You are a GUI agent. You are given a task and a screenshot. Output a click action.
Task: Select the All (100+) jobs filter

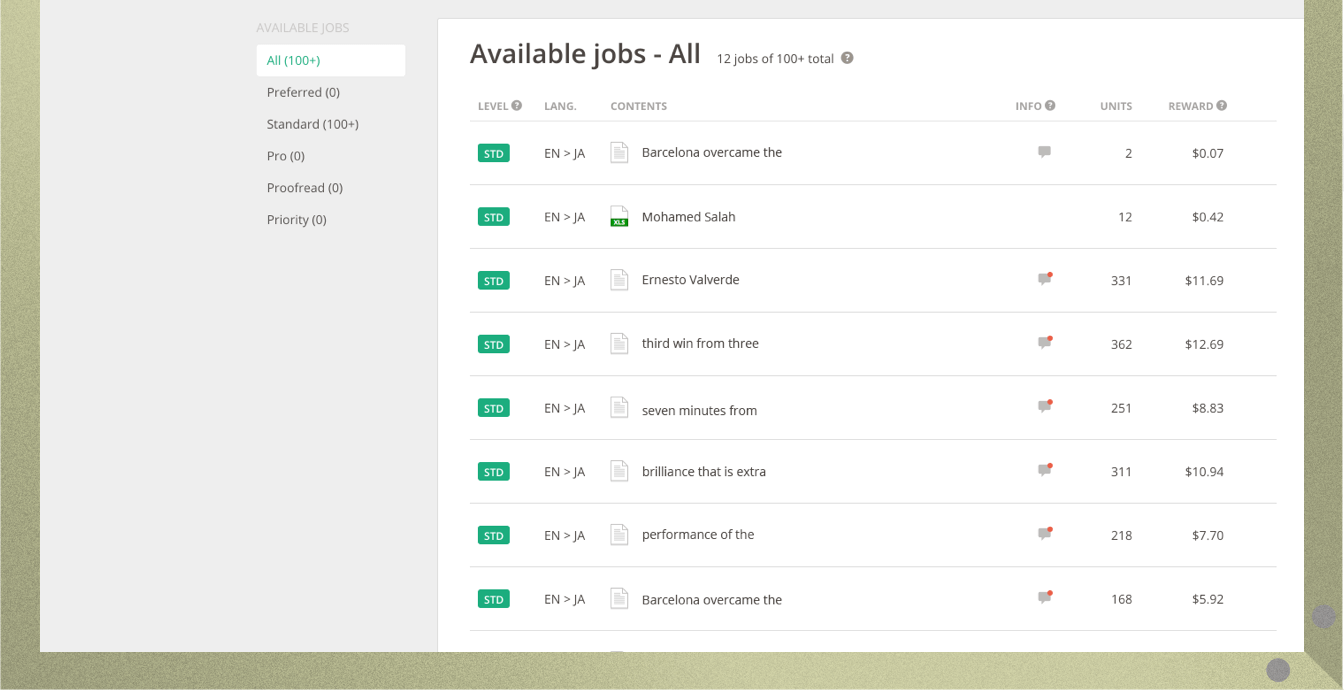click(x=330, y=61)
